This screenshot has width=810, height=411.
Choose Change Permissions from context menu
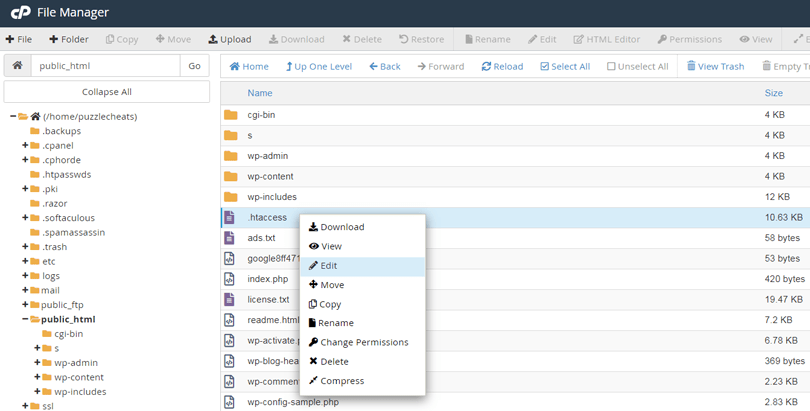tap(363, 342)
